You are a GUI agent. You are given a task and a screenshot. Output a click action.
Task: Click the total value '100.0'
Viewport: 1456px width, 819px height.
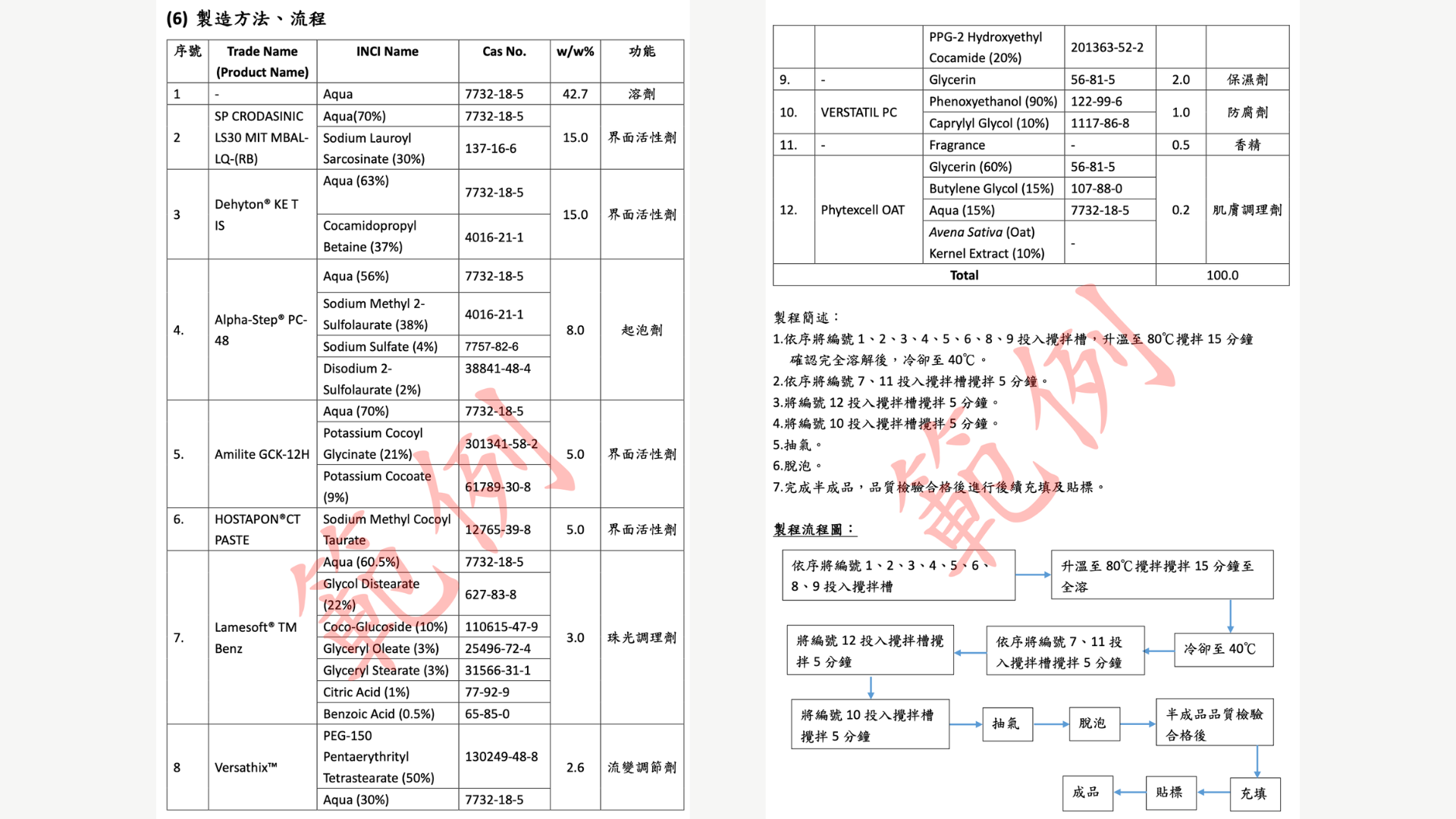(1222, 275)
